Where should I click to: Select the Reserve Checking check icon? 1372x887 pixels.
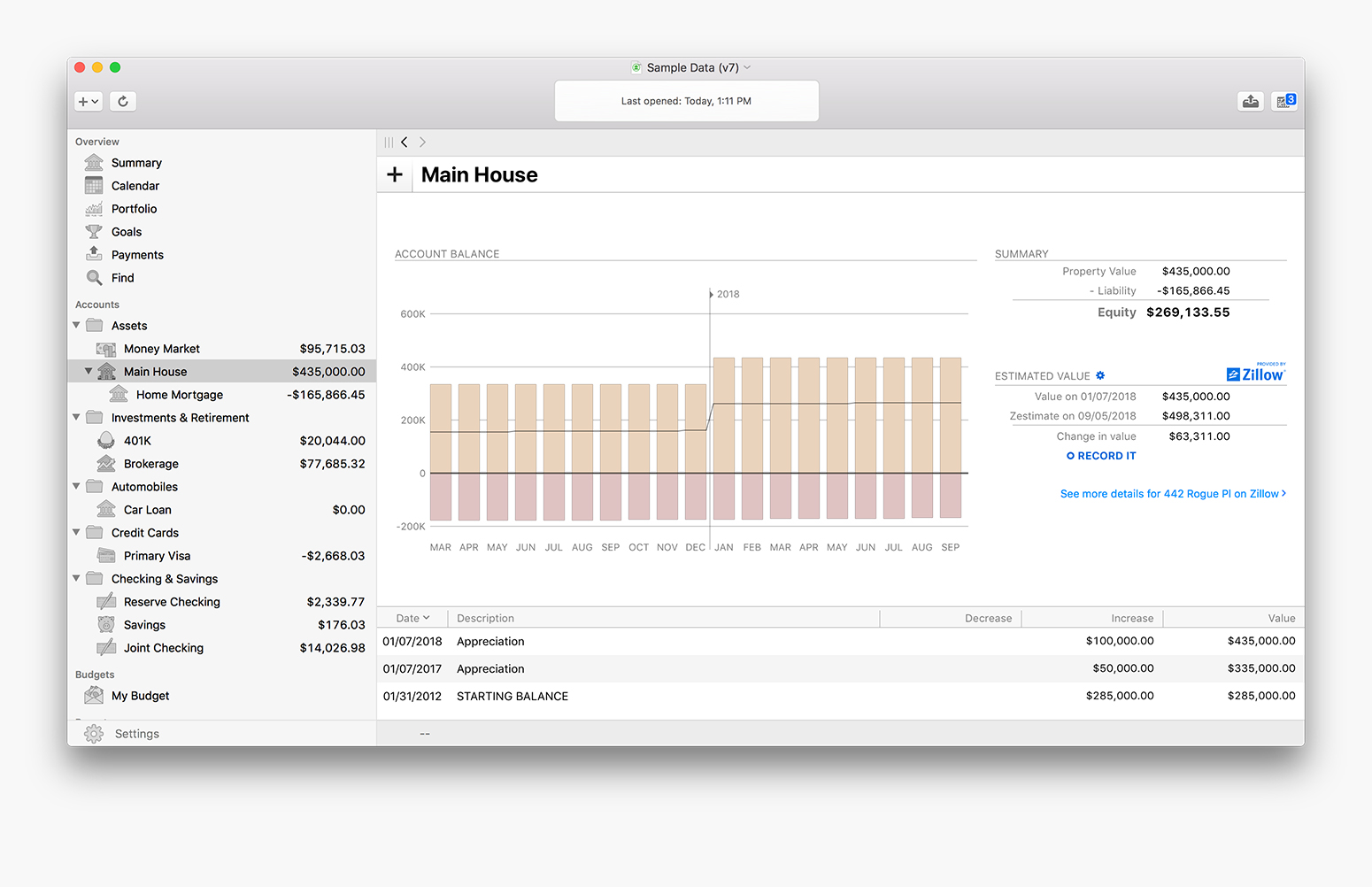(106, 602)
